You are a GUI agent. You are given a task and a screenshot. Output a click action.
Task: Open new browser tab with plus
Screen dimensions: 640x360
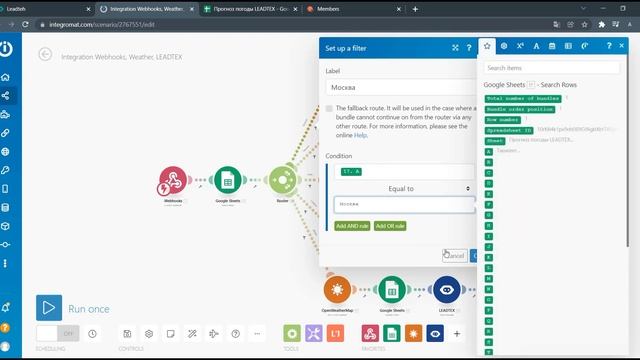(415, 9)
